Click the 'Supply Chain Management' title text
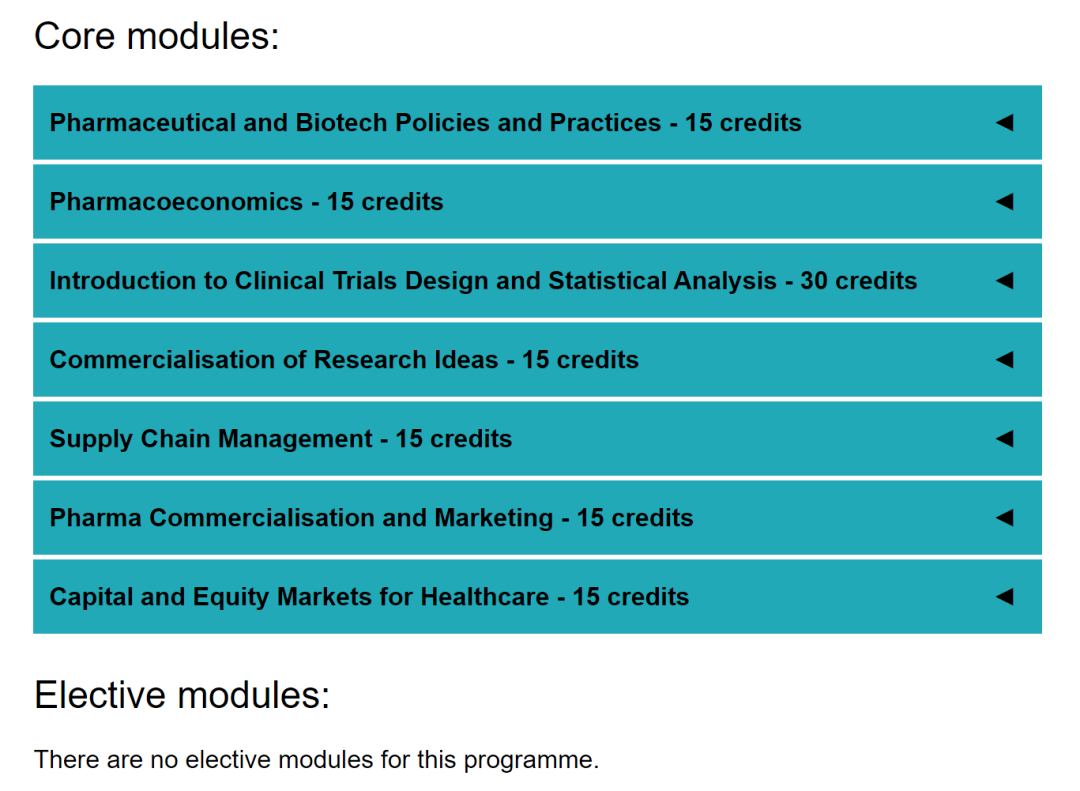 tap(211, 440)
